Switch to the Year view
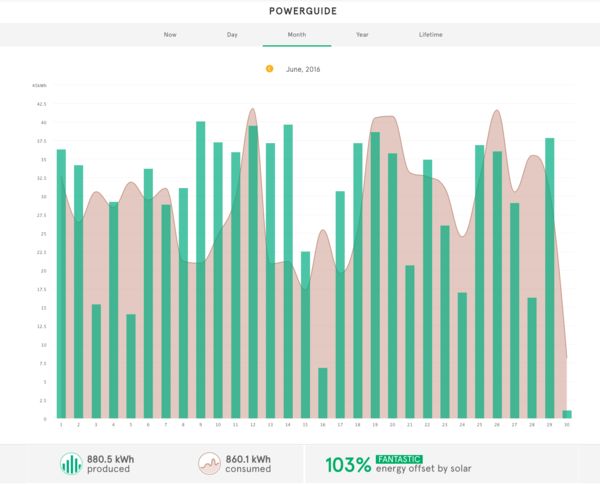Screen dimensions: 600x485 click(362, 35)
